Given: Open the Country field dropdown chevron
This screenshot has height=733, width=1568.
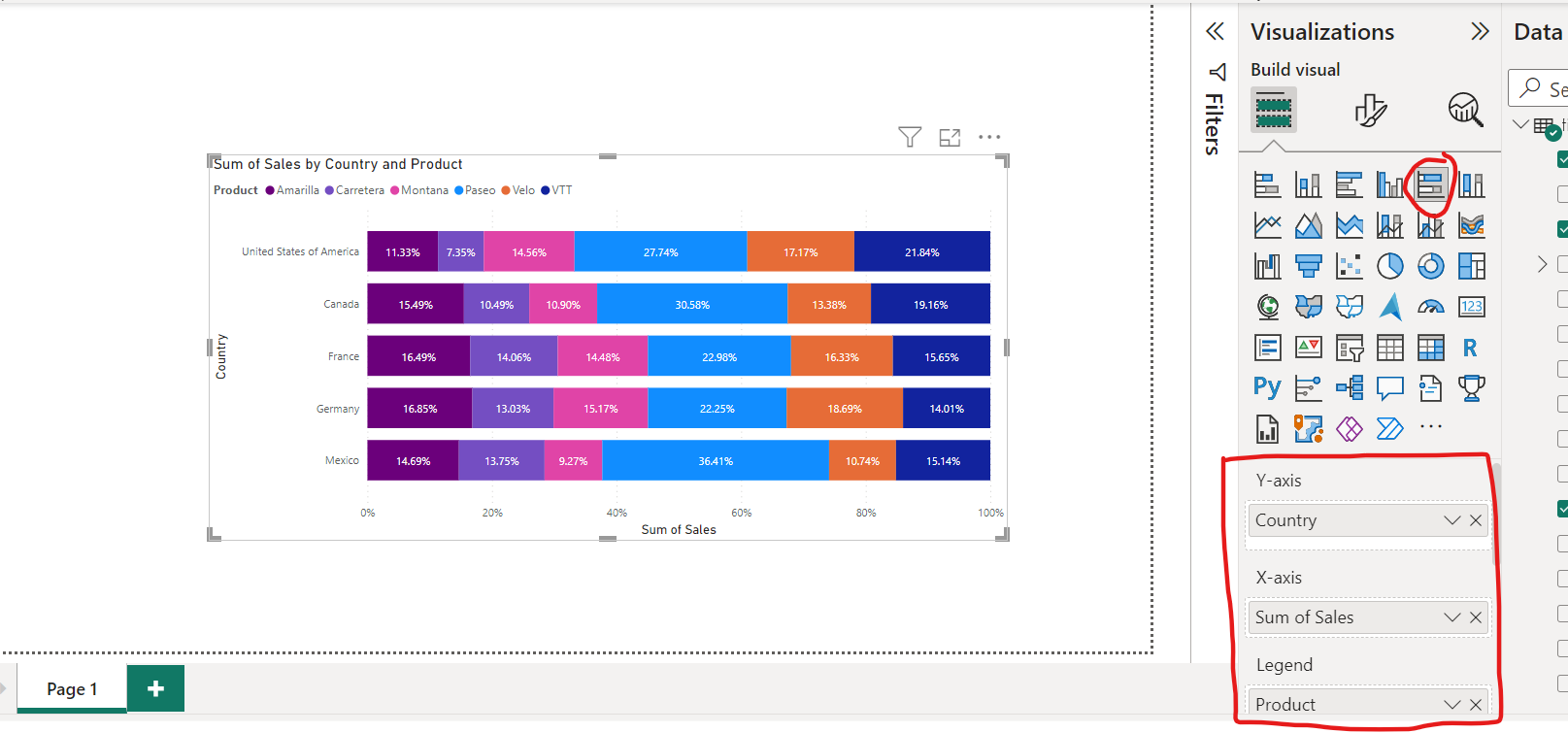Looking at the screenshot, I should [x=1452, y=520].
